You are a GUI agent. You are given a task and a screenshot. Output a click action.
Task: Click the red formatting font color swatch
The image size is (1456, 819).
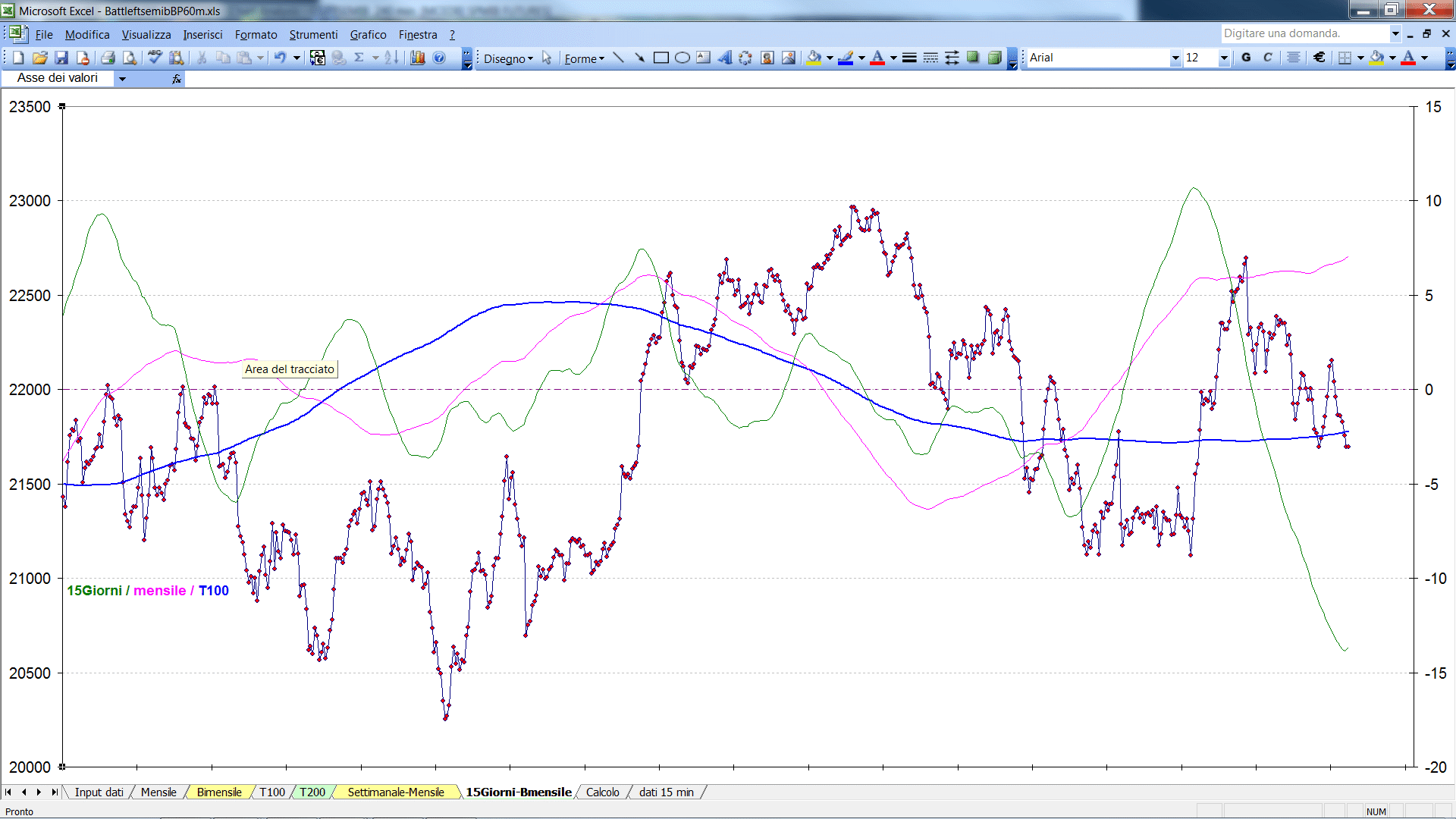pyautogui.click(x=1408, y=58)
